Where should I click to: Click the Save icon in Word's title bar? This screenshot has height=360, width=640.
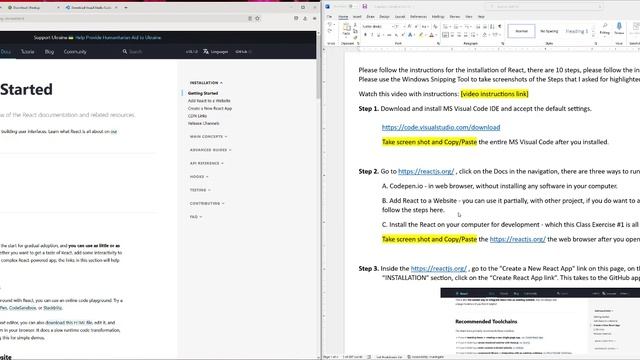point(364,7)
